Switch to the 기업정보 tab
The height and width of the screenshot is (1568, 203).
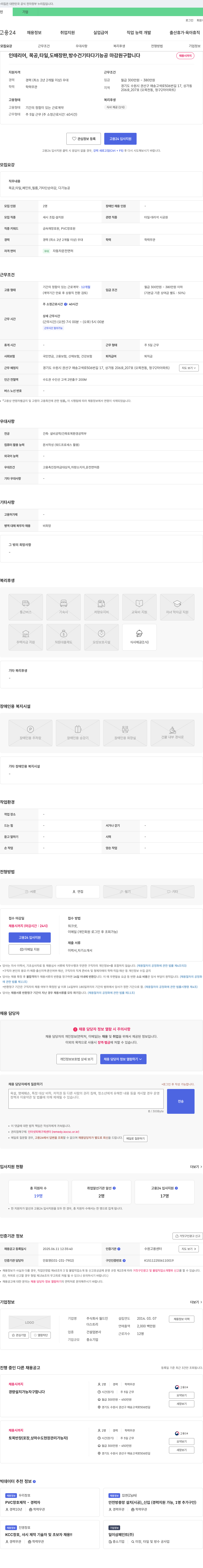195,46
